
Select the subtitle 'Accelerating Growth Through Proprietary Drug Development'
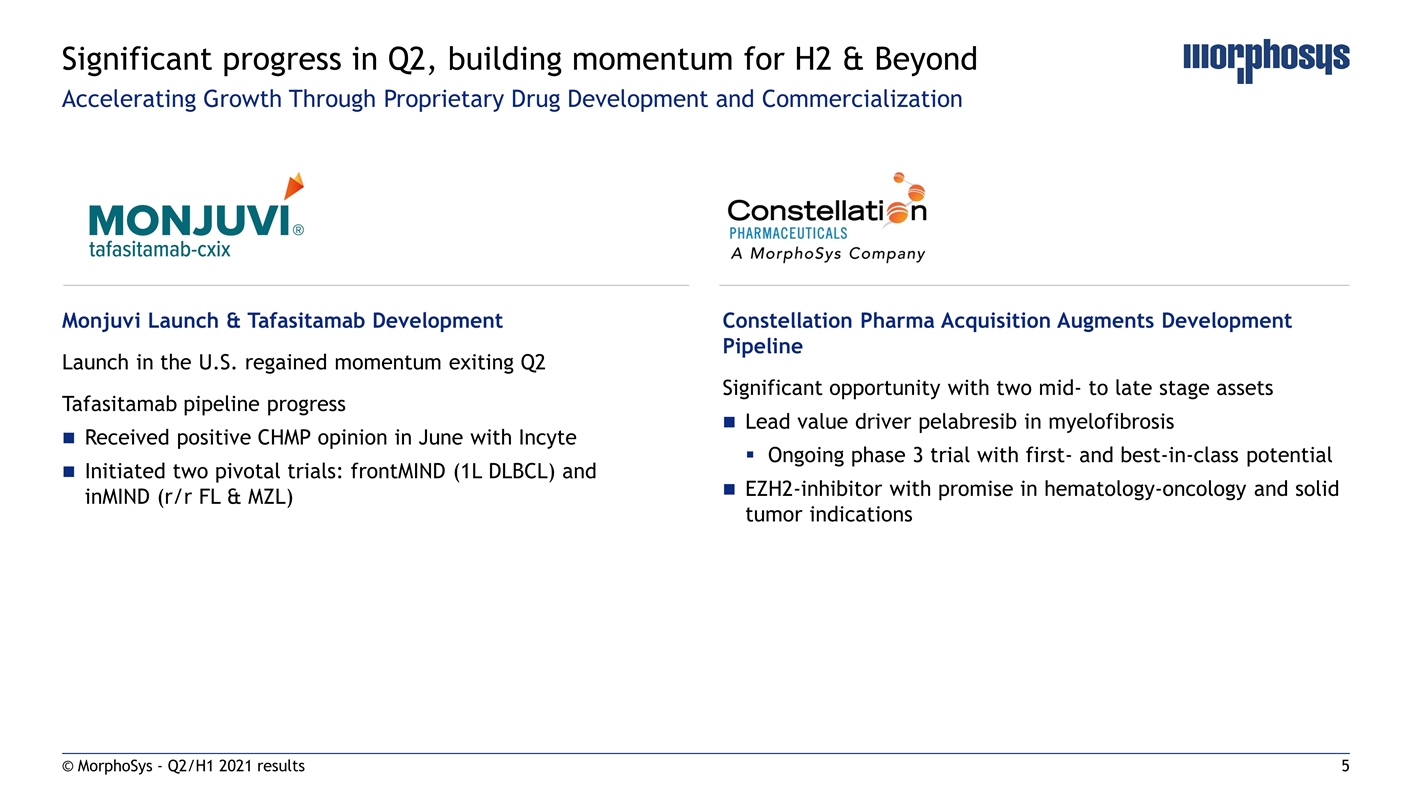pos(511,99)
